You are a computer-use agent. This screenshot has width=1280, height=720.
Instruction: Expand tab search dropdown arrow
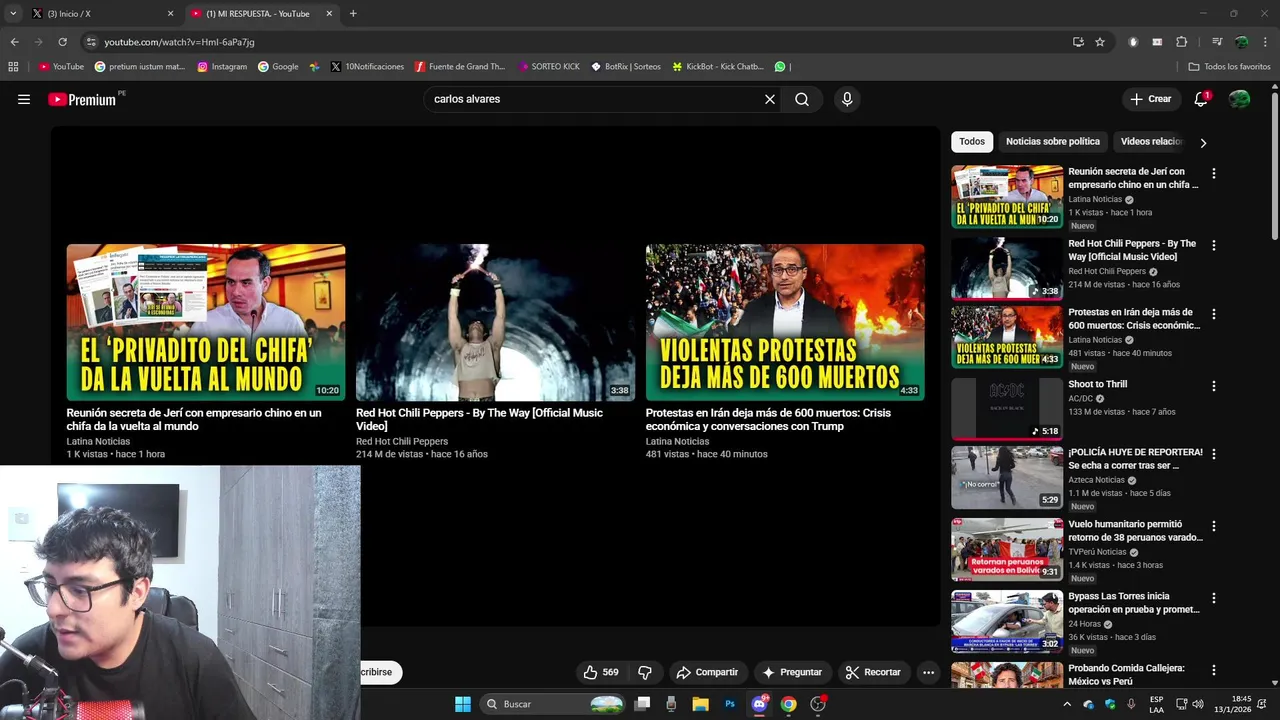[x=13, y=14]
